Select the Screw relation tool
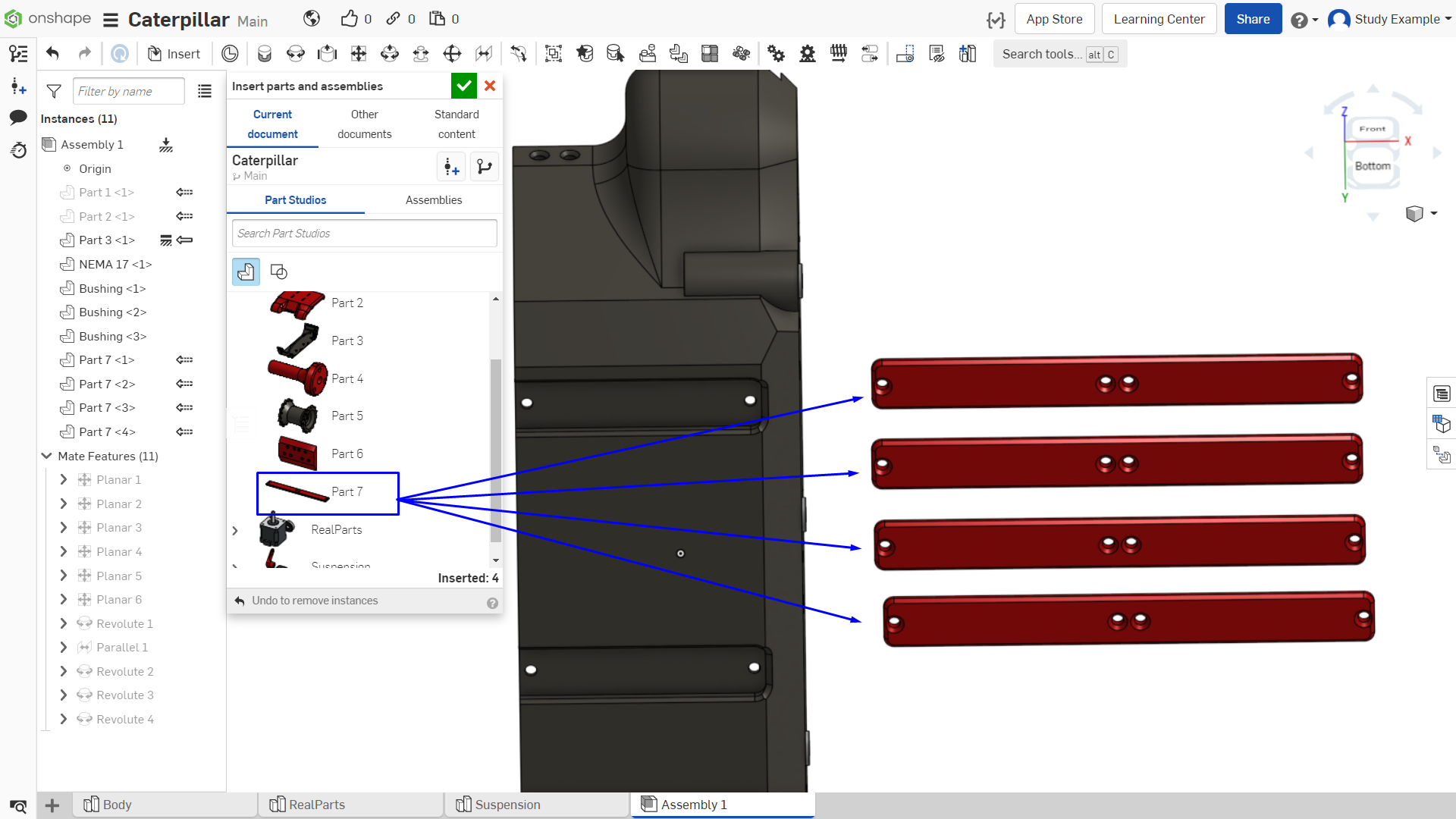Image resolution: width=1456 pixels, height=819 pixels. pyautogui.click(x=839, y=53)
